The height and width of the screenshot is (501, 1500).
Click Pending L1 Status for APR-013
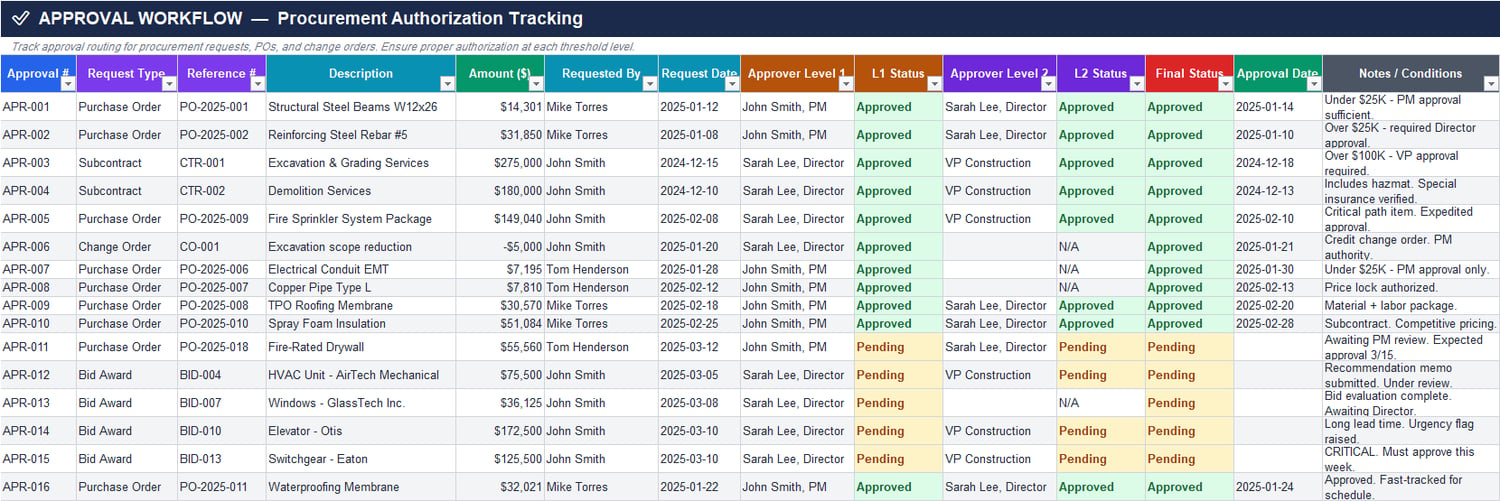pos(898,403)
